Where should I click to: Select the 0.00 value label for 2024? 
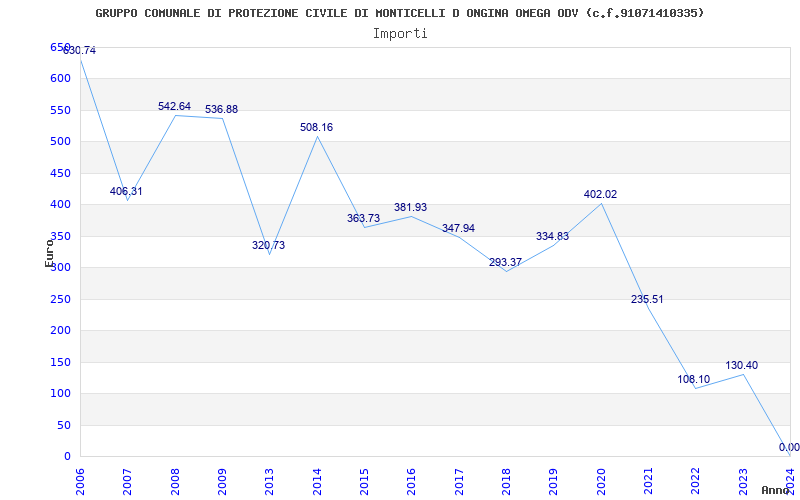[789, 447]
